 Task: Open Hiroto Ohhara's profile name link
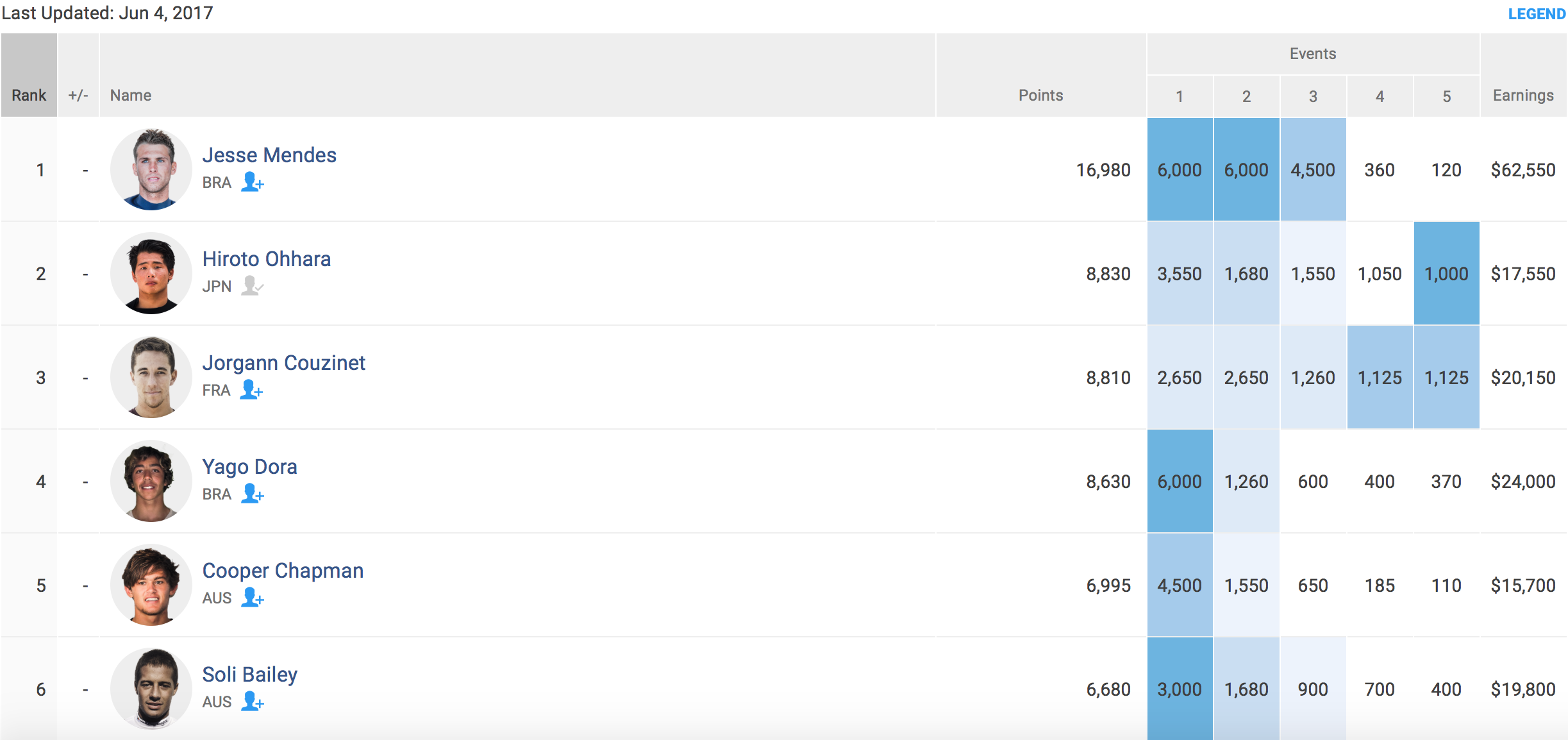click(x=267, y=259)
